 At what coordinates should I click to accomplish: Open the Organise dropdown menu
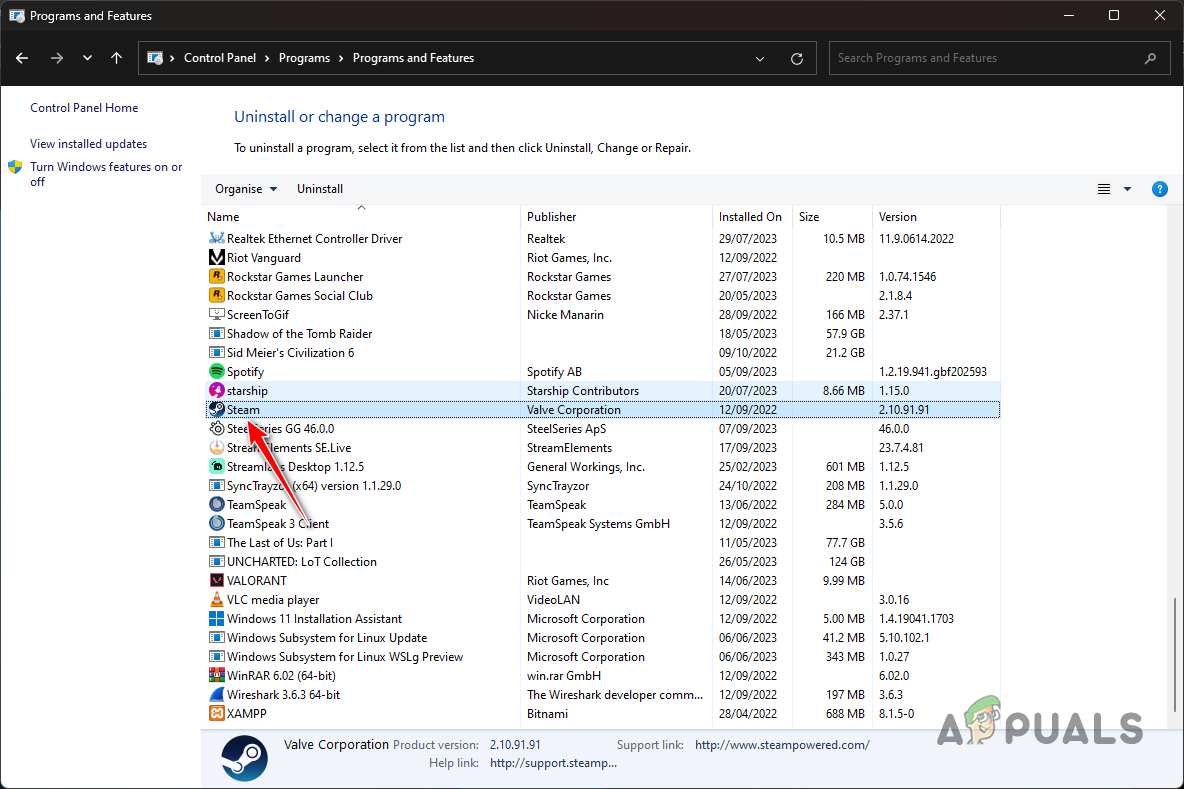point(246,189)
